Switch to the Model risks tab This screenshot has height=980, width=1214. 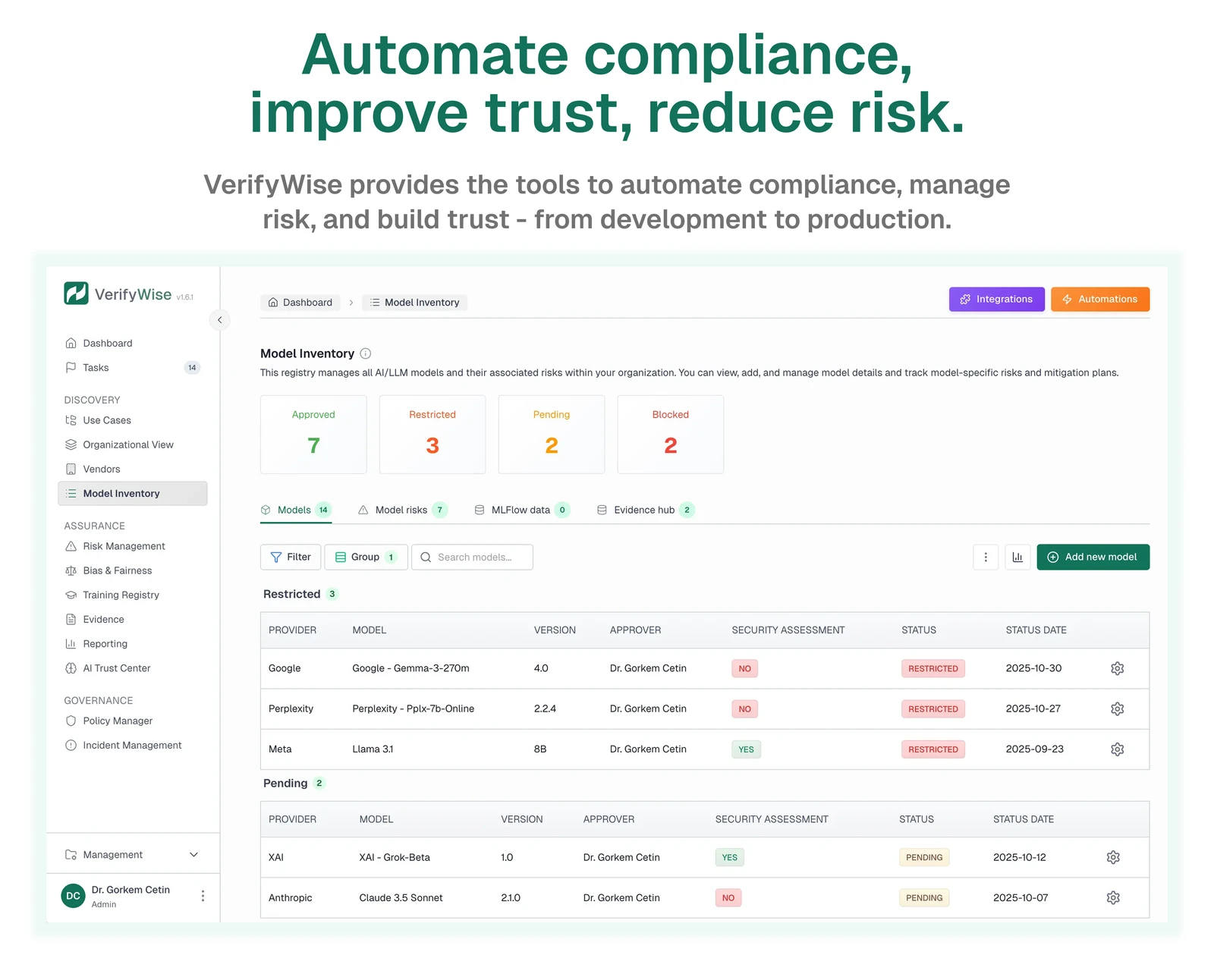click(403, 510)
